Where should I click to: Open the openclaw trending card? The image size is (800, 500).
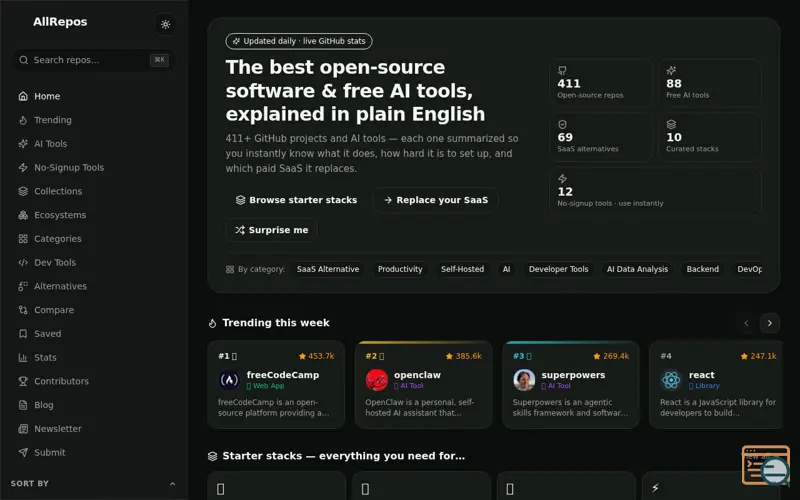pos(423,385)
